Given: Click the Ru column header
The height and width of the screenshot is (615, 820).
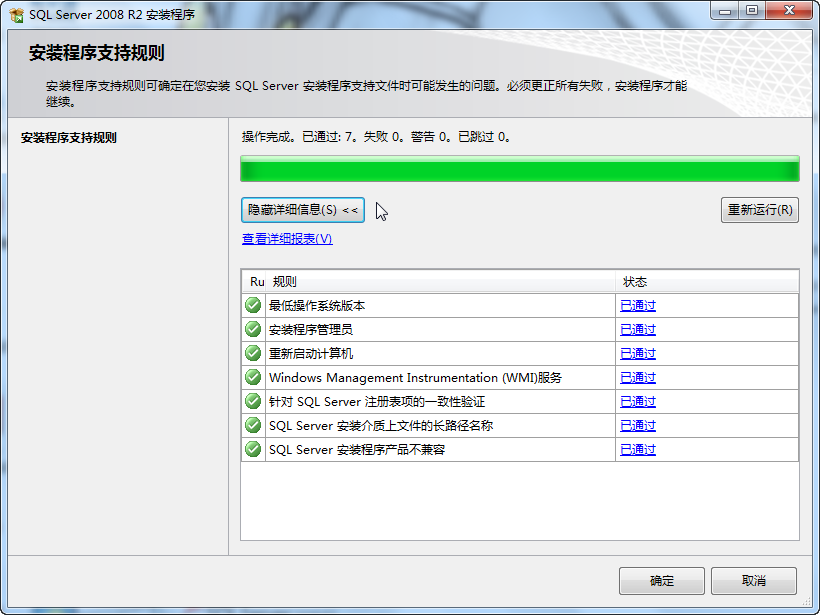Looking at the screenshot, I should pyautogui.click(x=254, y=282).
